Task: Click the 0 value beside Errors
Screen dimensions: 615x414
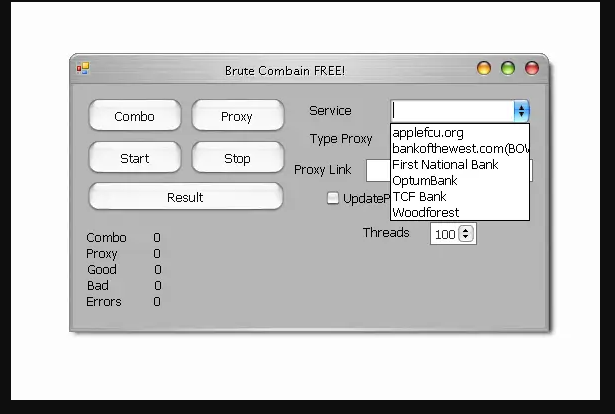Action: (x=157, y=301)
